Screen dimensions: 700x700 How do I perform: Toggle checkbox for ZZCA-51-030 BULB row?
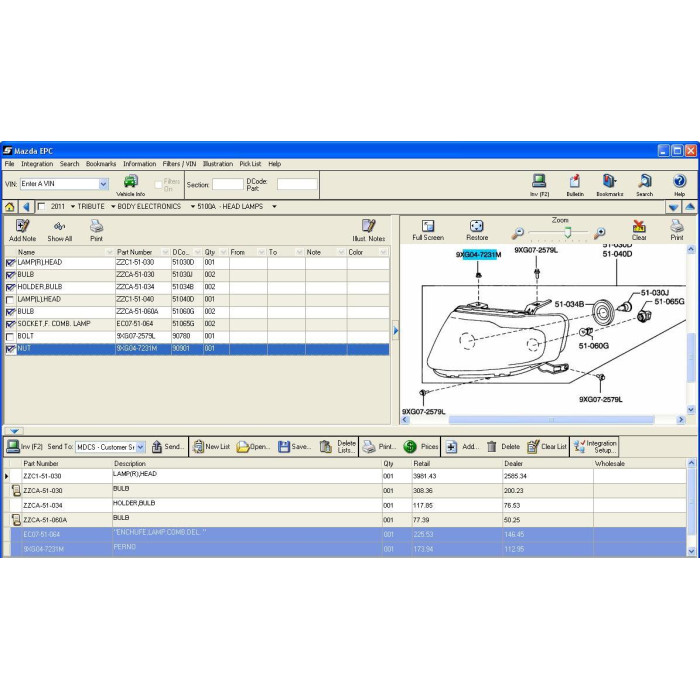point(10,275)
